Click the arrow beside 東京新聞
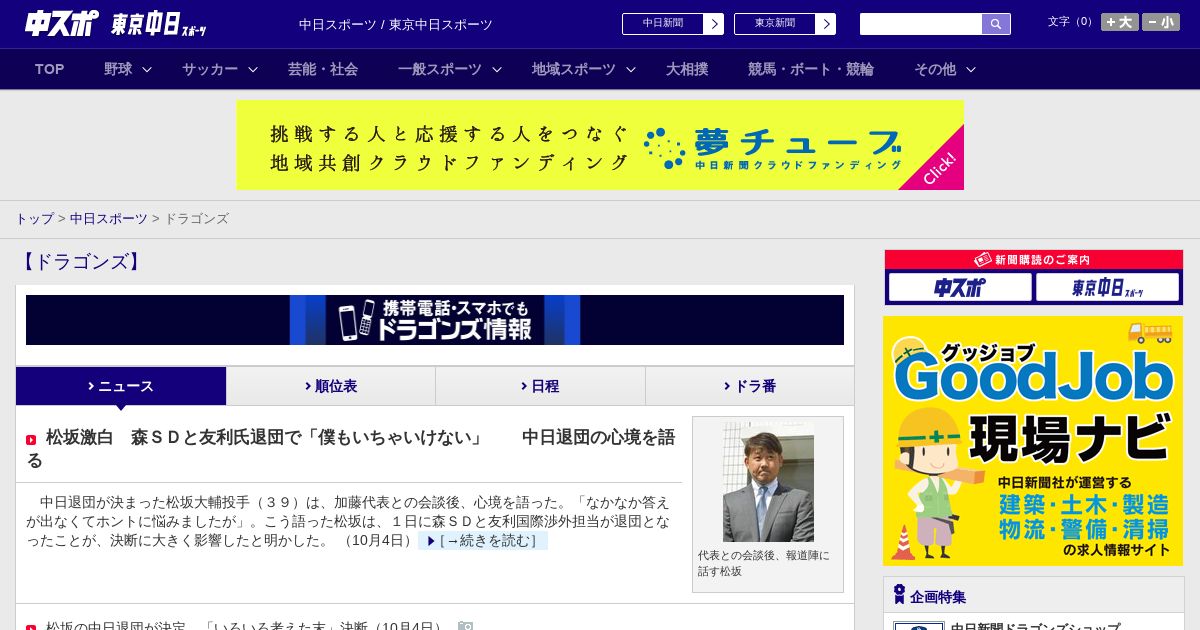The width and height of the screenshot is (1200, 630). pos(826,24)
